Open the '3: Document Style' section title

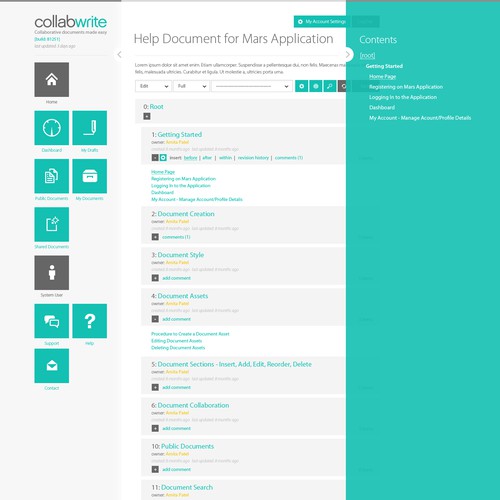point(178,255)
